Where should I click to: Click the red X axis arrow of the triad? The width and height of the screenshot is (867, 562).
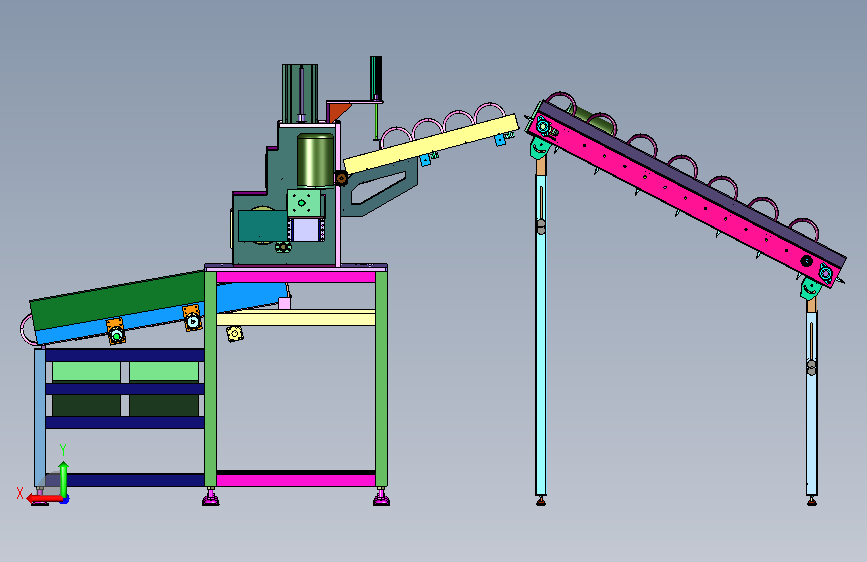[x=44, y=499]
